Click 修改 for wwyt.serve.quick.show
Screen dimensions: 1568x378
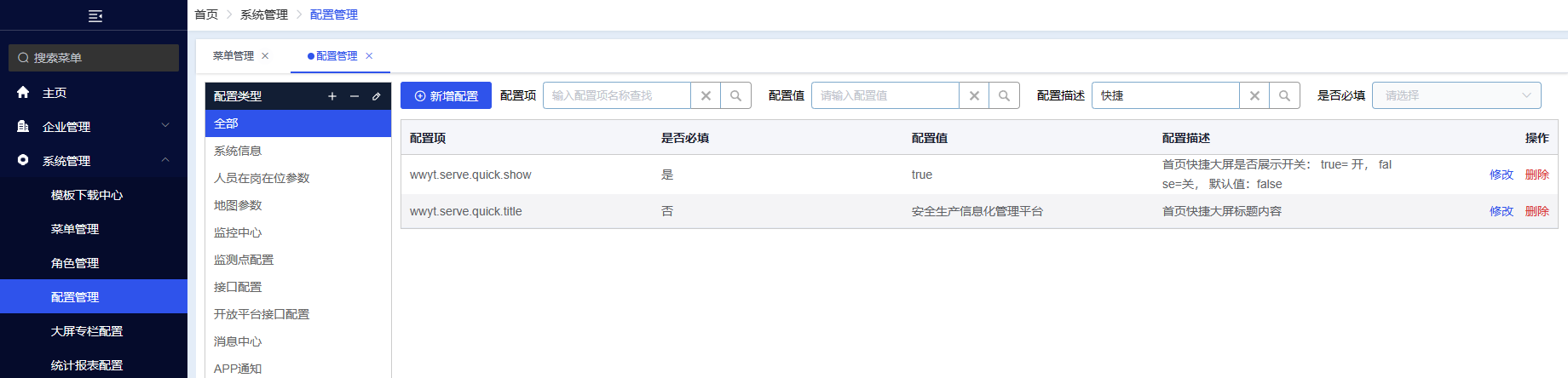pos(1502,175)
